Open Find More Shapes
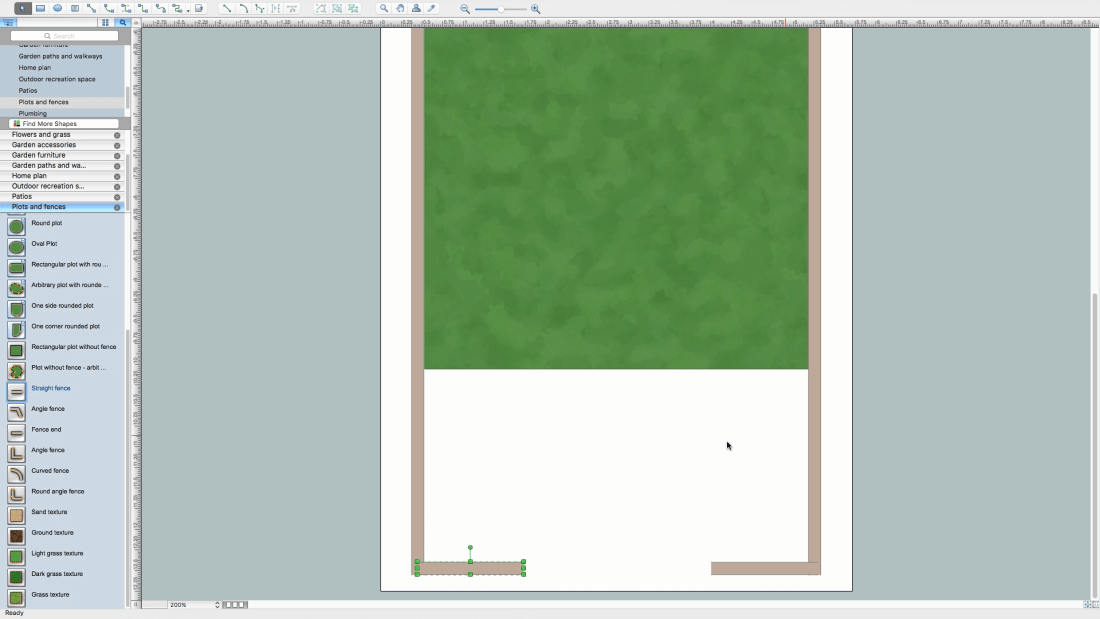Image resolution: width=1100 pixels, height=619 pixels. coord(64,124)
